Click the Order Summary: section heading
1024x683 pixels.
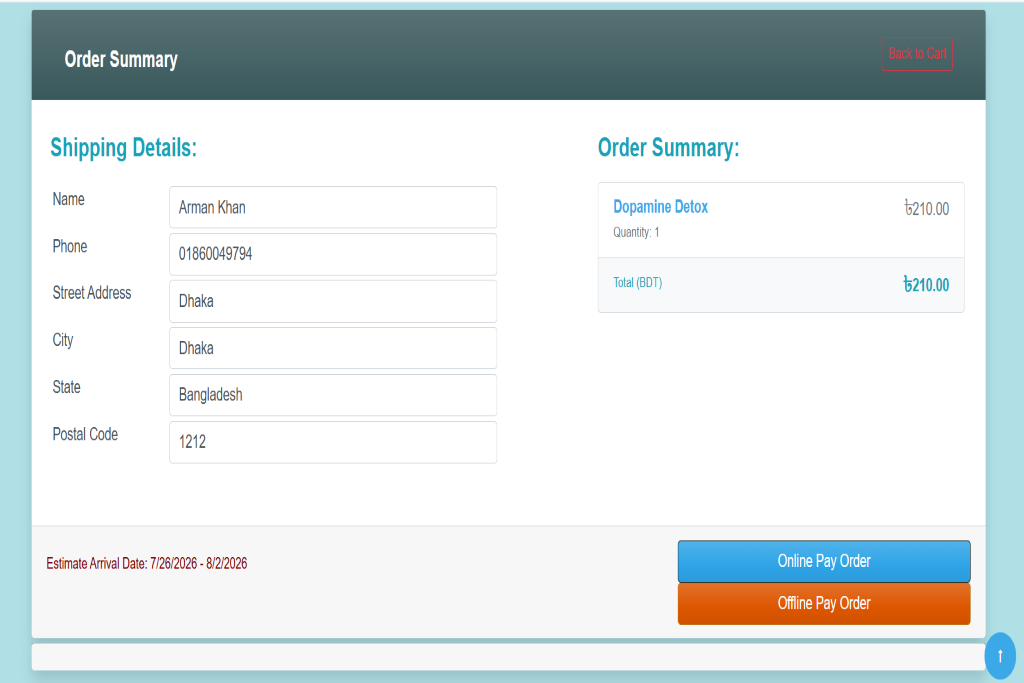click(x=669, y=148)
